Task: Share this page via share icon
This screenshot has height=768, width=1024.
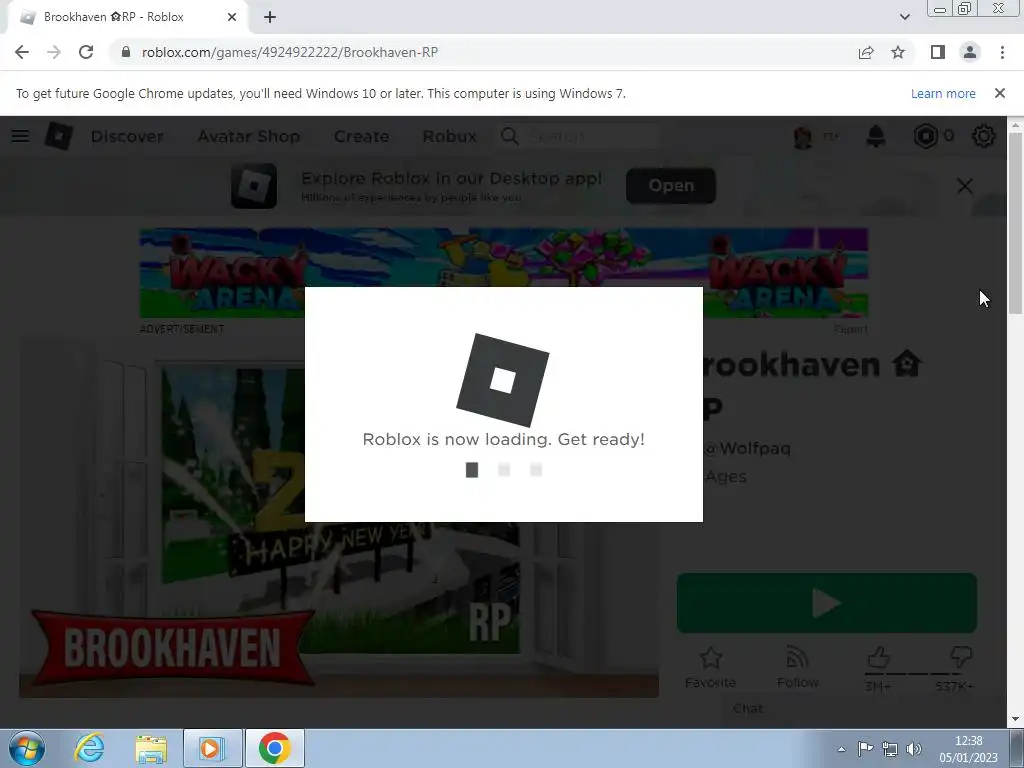Action: (x=866, y=52)
